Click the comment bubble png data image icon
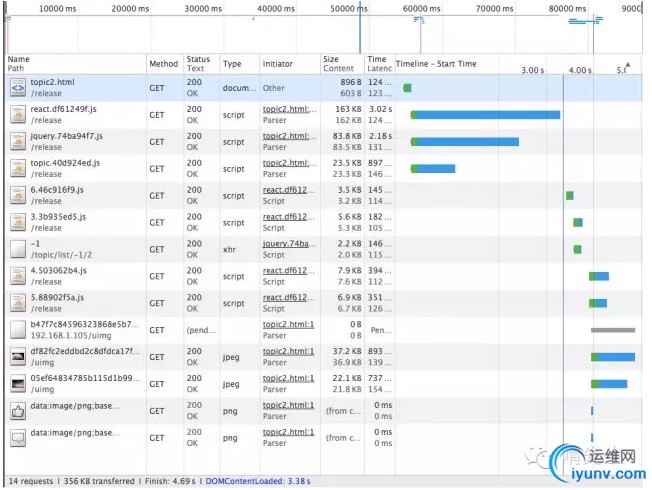Screen dimensions: 652x490 point(18,438)
